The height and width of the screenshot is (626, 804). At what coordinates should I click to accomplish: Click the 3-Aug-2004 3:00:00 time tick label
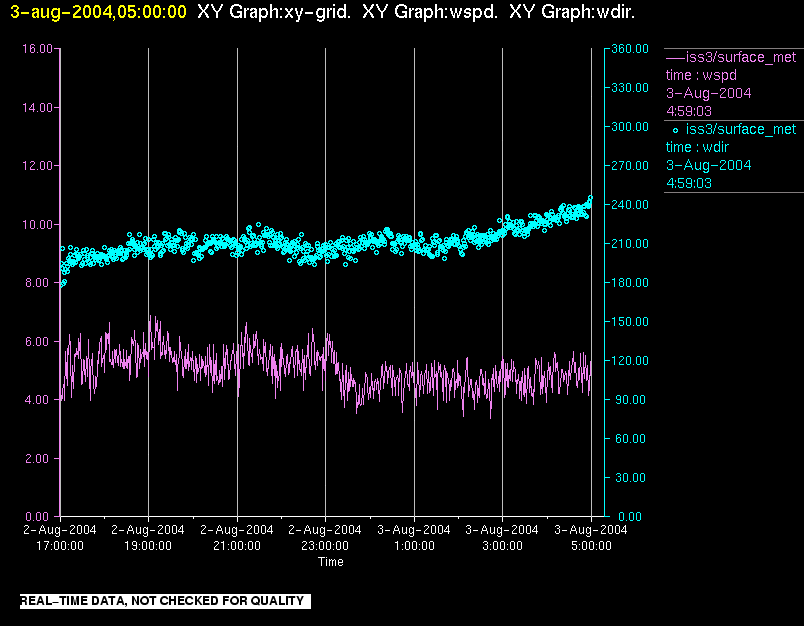point(502,538)
